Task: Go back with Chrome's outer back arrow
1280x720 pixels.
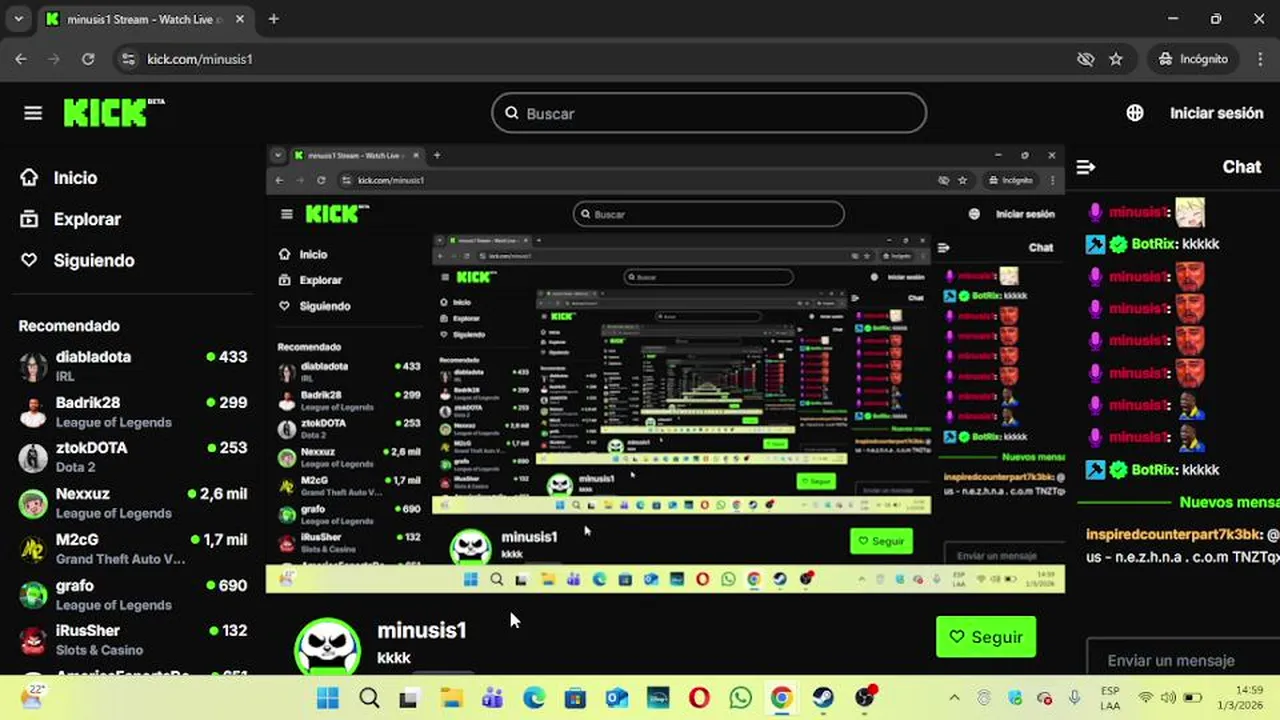Action: (x=21, y=59)
